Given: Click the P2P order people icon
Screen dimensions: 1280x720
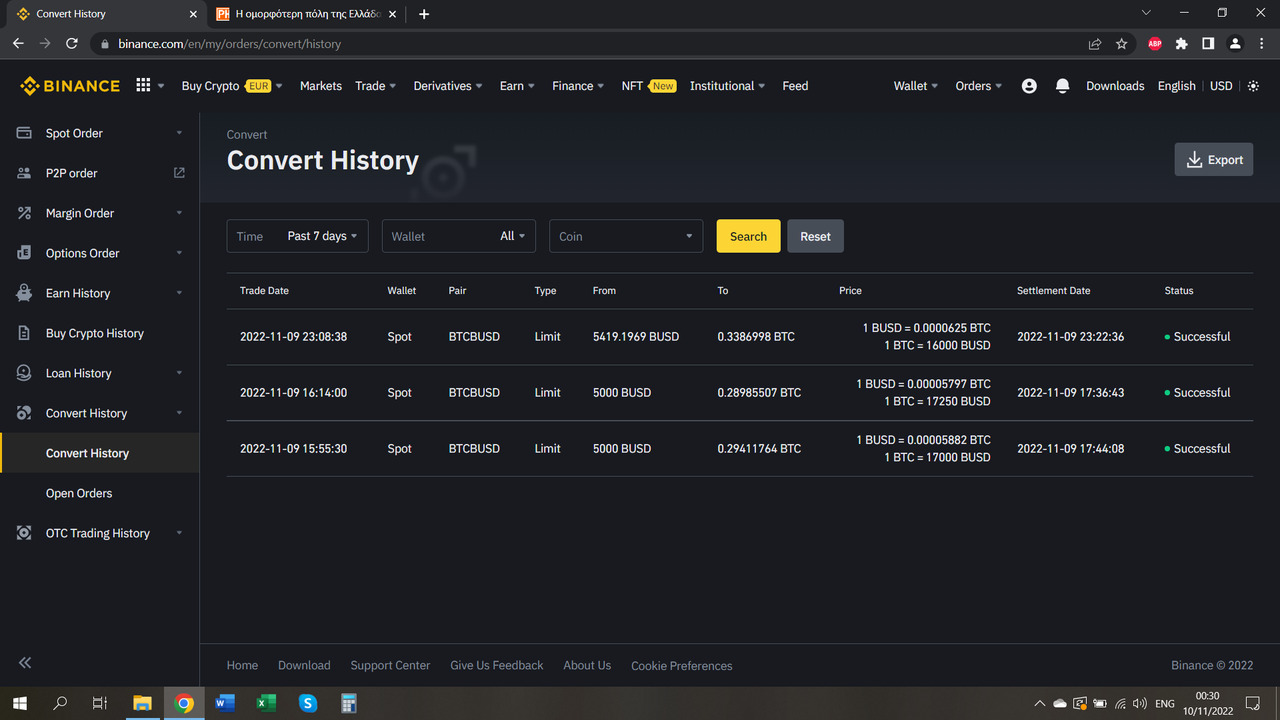Looking at the screenshot, I should click(x=24, y=173).
